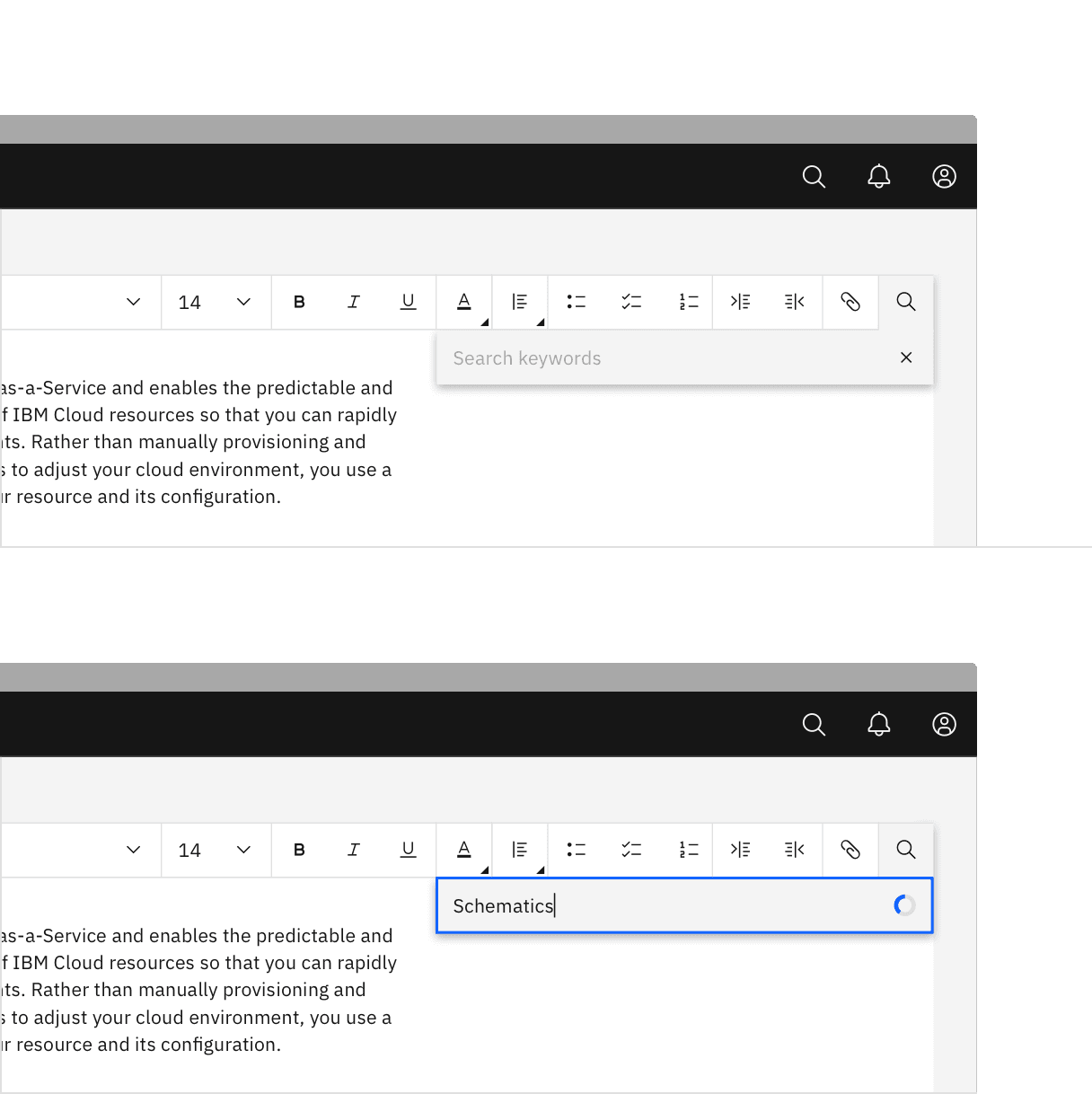Apply bold formatting to text
The height and width of the screenshot is (1094, 1092).
(x=299, y=302)
